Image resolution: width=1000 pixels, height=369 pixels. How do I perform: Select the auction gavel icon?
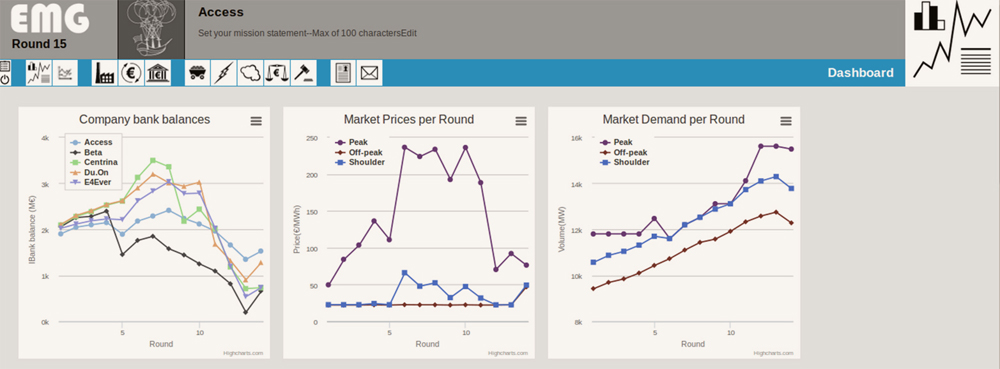[x=304, y=73]
